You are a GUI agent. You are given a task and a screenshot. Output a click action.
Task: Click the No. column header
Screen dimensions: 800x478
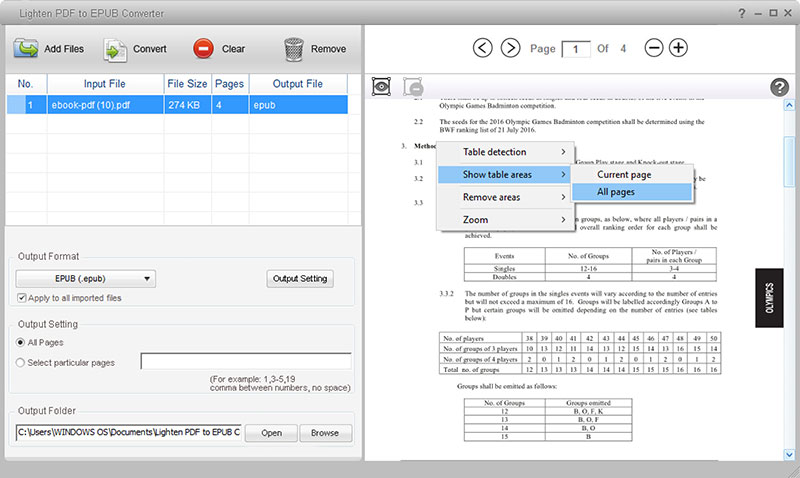tap(26, 84)
